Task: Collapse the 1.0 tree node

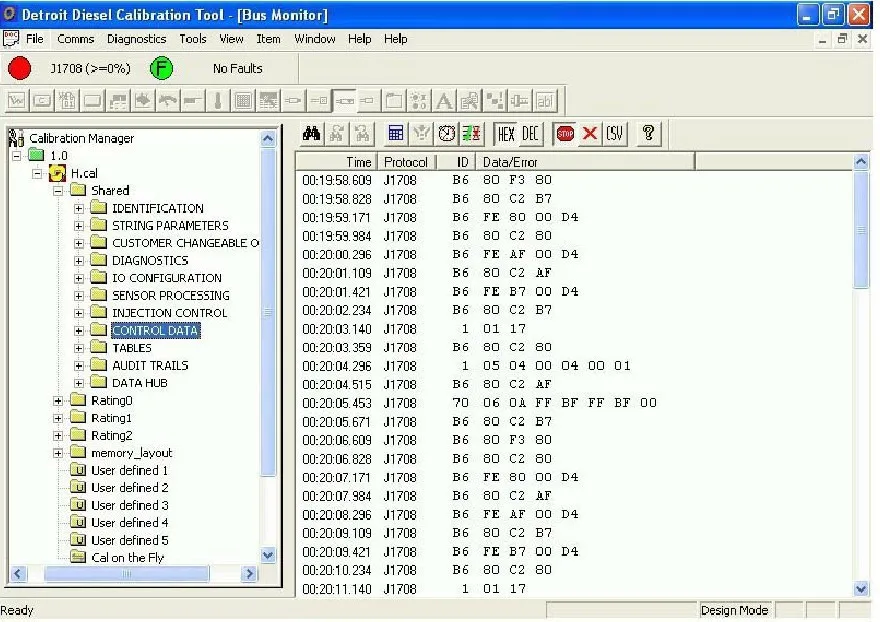Action: [x=17, y=156]
